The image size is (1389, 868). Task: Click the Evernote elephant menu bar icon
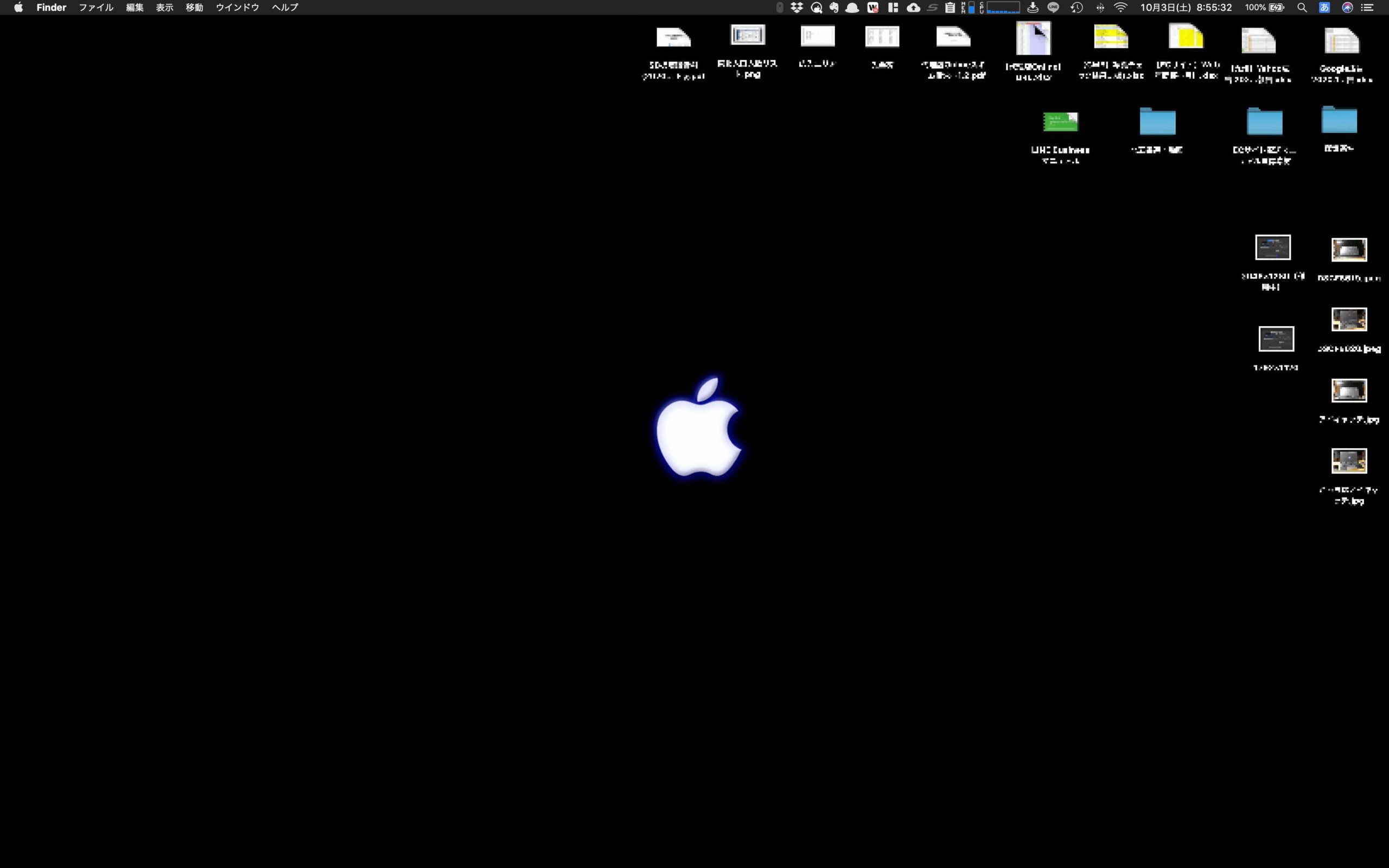(834, 8)
